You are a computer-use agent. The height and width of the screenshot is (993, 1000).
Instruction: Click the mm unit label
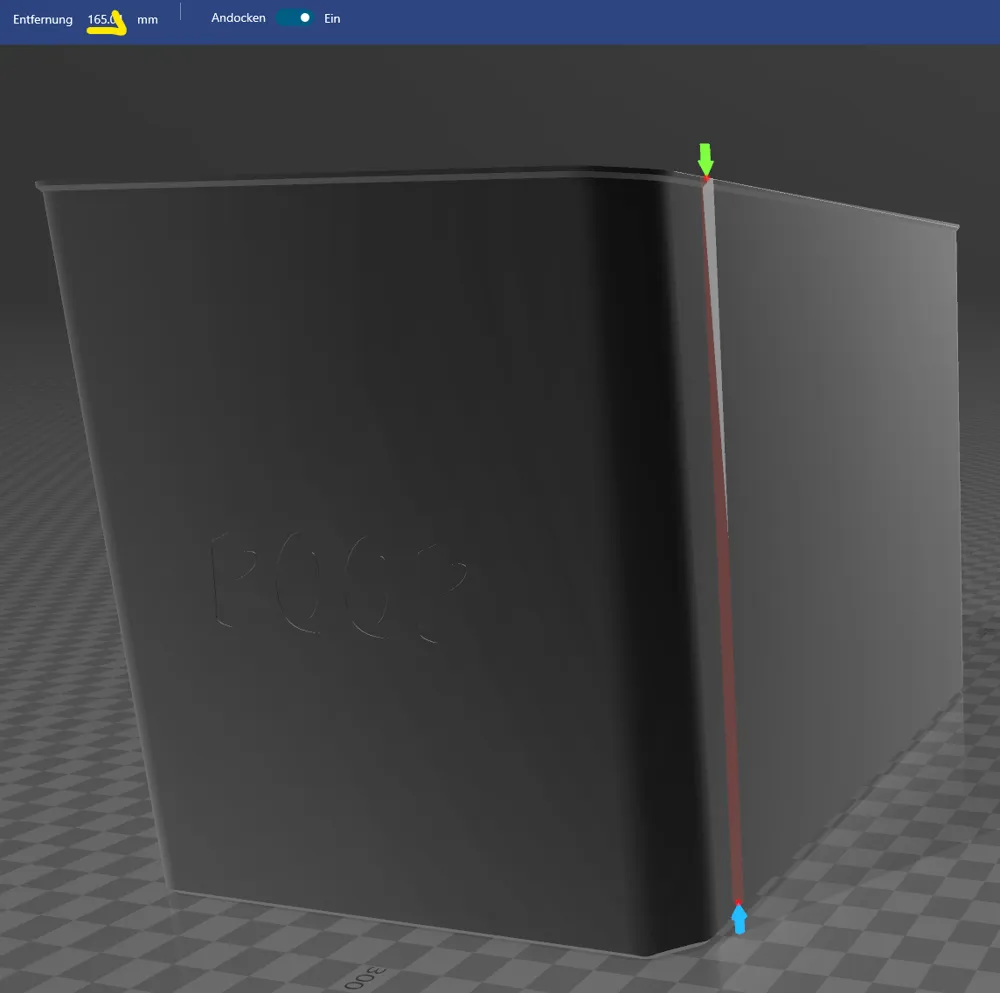click(x=148, y=19)
